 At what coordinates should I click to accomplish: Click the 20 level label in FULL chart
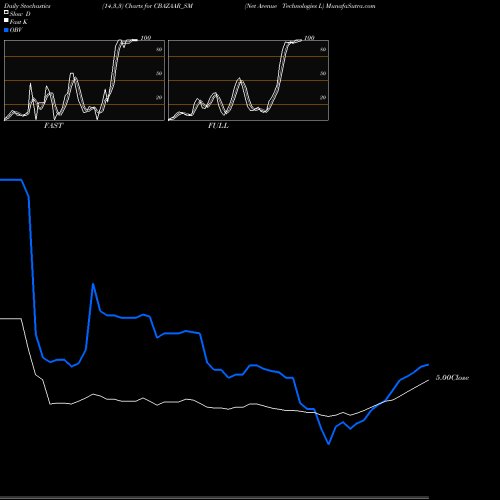pyautogui.click(x=323, y=97)
